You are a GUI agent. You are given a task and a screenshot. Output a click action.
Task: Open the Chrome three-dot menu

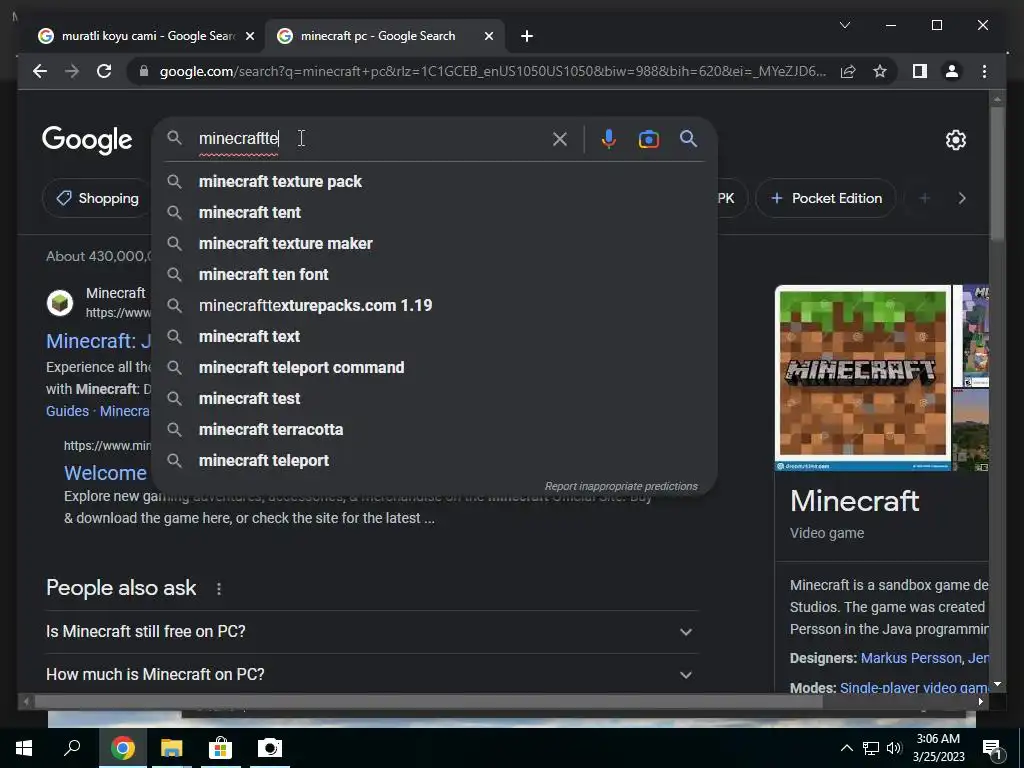[x=984, y=71]
